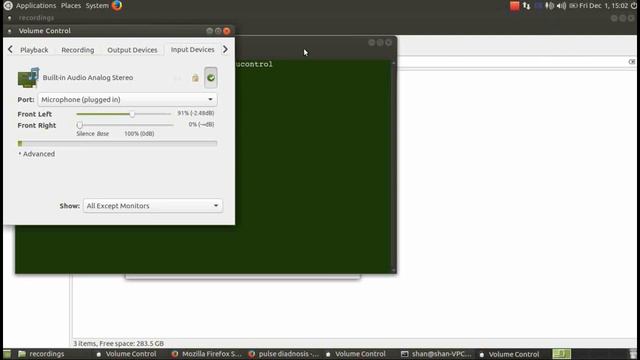The image size is (640, 360).
Task: Click the terminal window scrollbar
Action: [393, 167]
